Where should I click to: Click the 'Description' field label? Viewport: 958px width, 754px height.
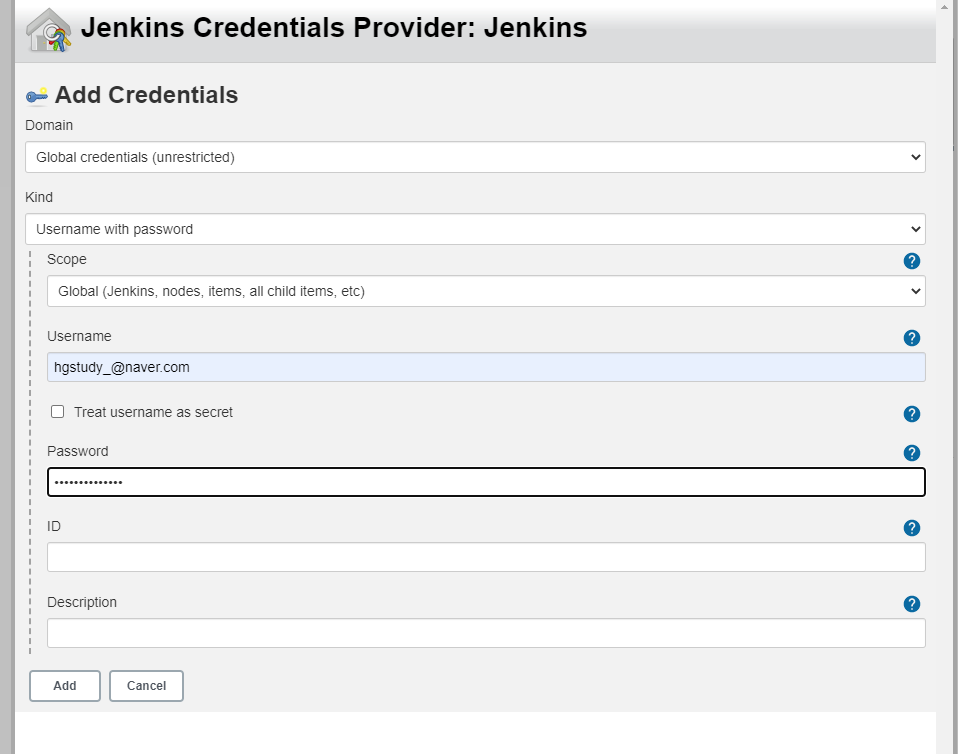tap(82, 602)
